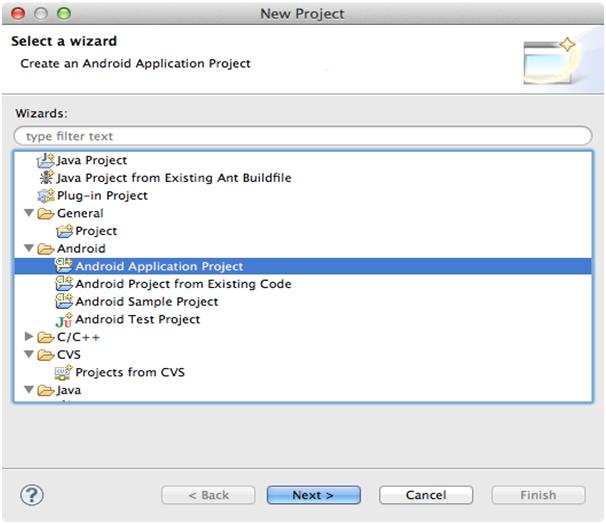Click the Android Test Project JUnit icon
Viewport: 606px width, 524px height.
click(64, 320)
